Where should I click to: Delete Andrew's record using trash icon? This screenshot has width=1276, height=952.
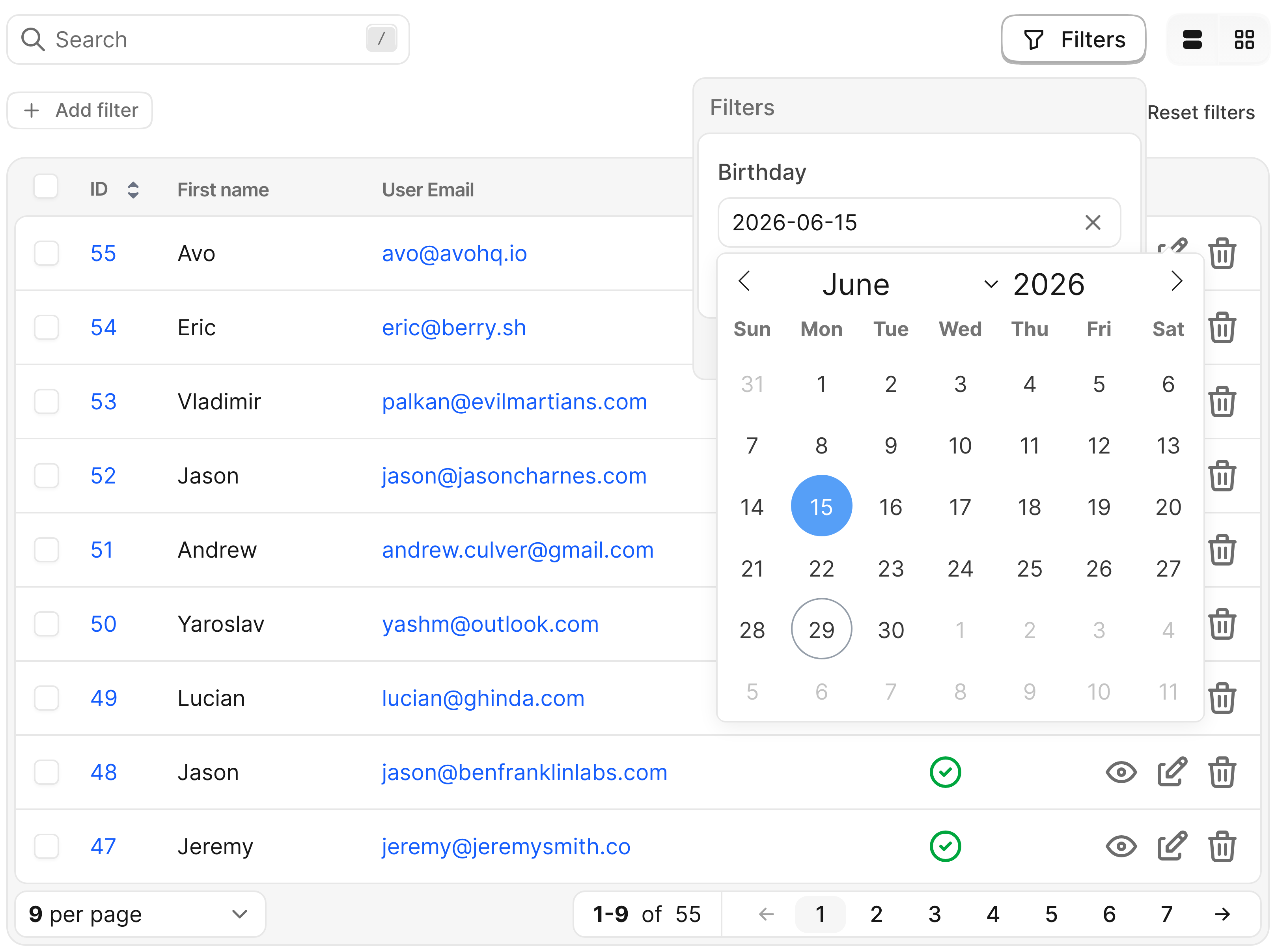(x=1222, y=550)
